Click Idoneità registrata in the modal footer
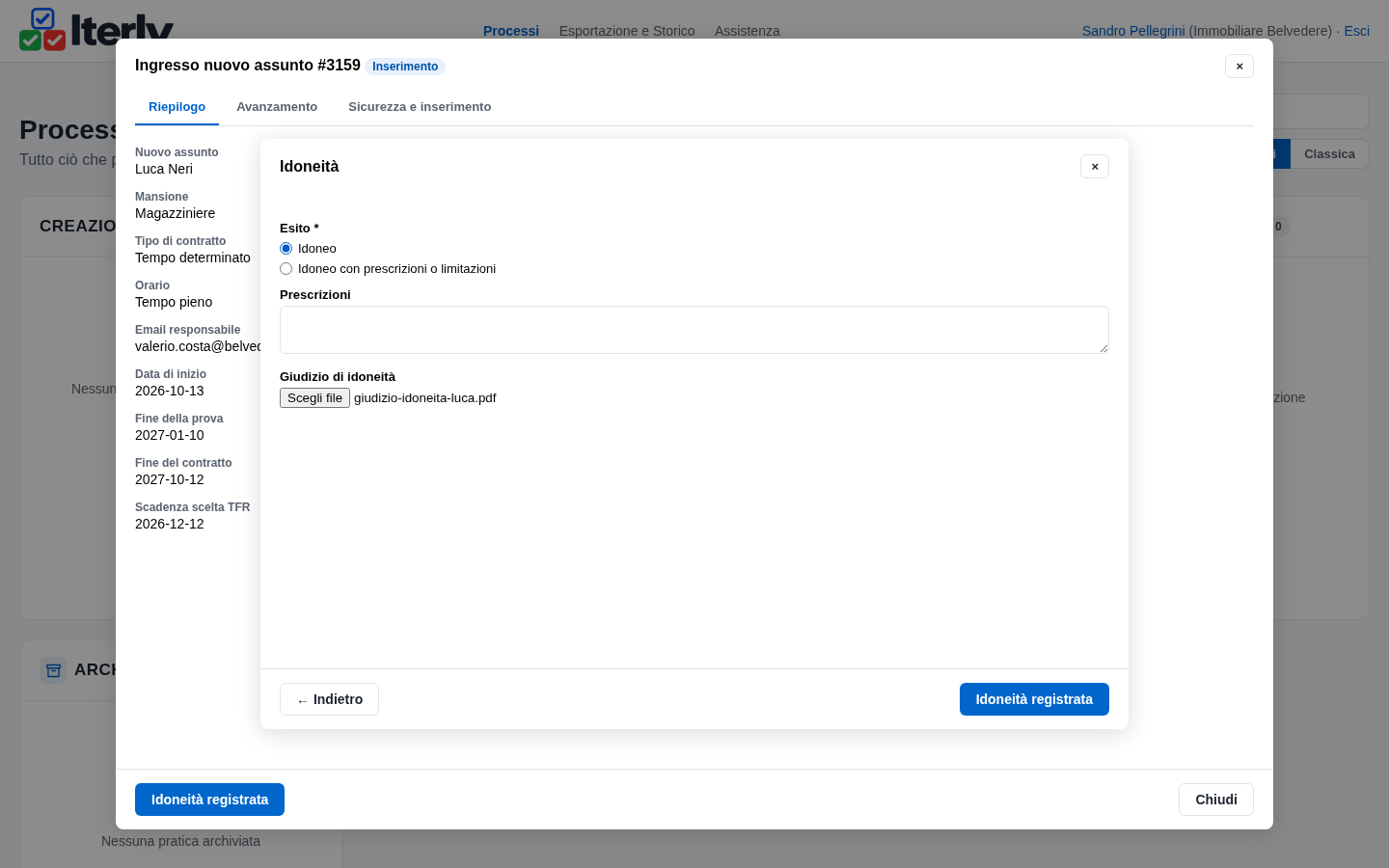1389x868 pixels. [x=209, y=800]
